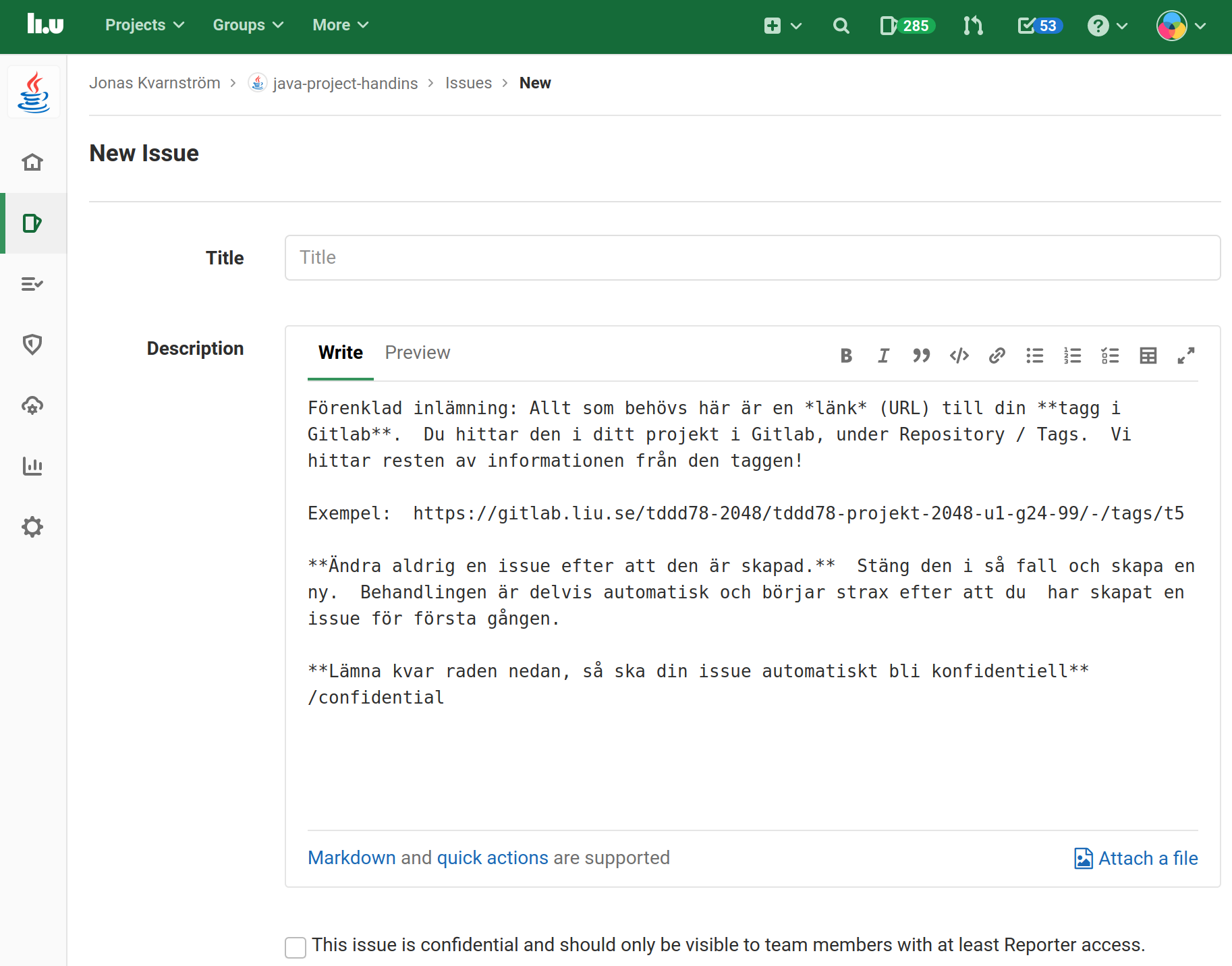Click the Title input field

tap(753, 258)
